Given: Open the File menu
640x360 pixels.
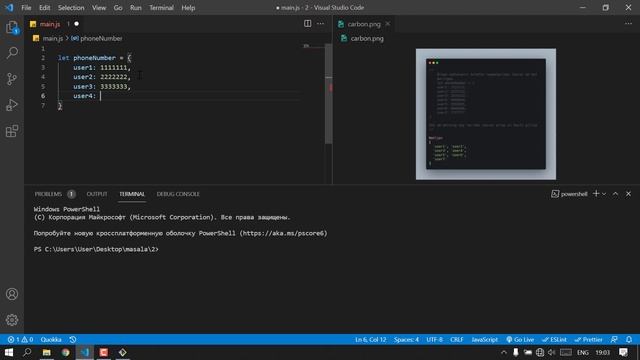Looking at the screenshot, I should 26,8.
